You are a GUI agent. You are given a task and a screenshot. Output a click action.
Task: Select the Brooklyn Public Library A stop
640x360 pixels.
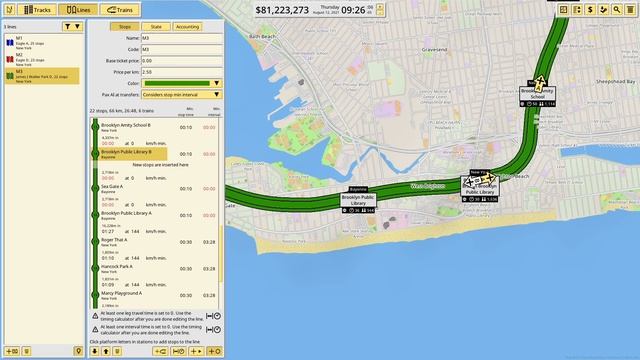[x=130, y=215]
